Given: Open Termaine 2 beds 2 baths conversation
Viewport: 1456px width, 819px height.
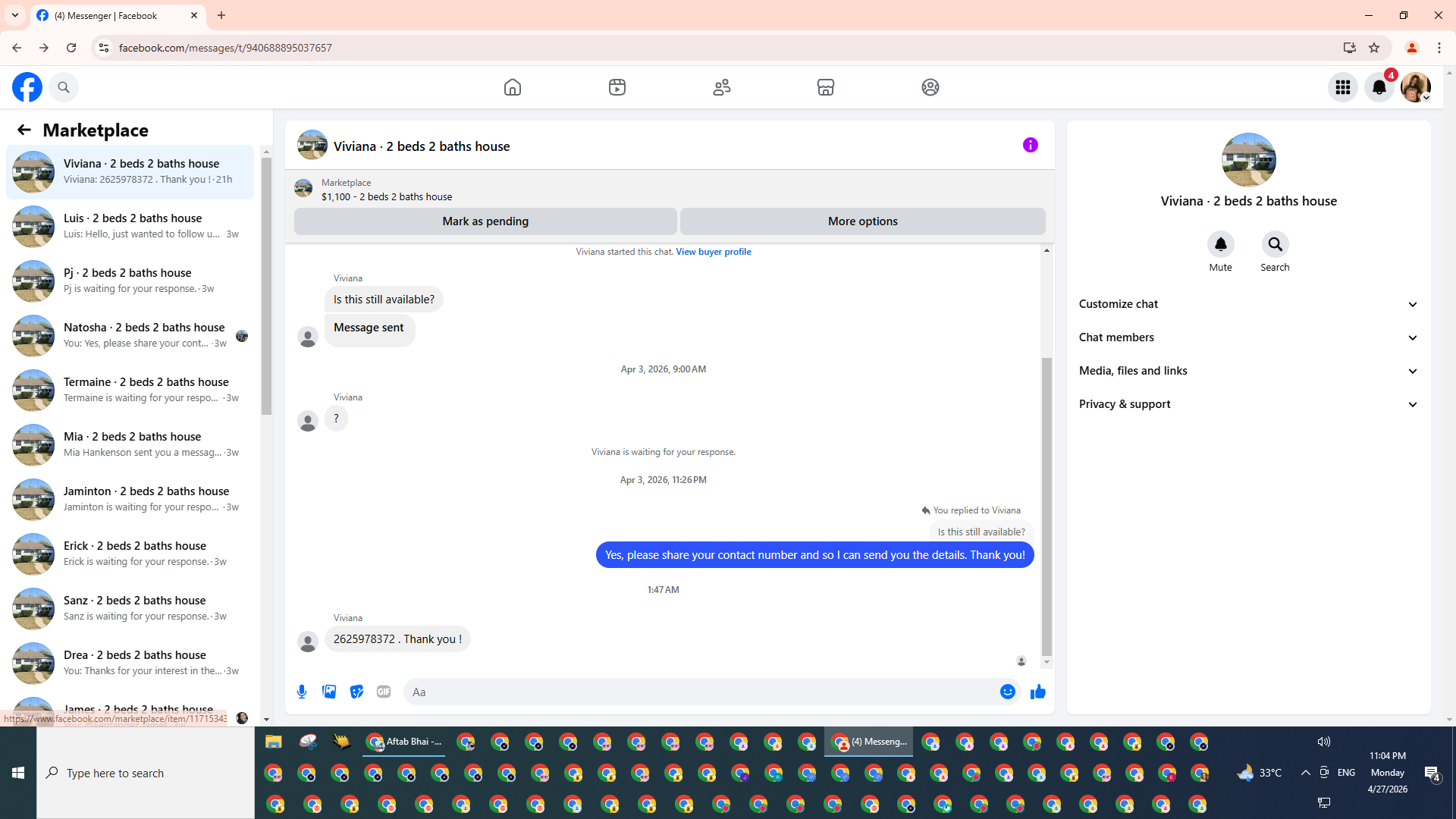Looking at the screenshot, I should point(130,391).
